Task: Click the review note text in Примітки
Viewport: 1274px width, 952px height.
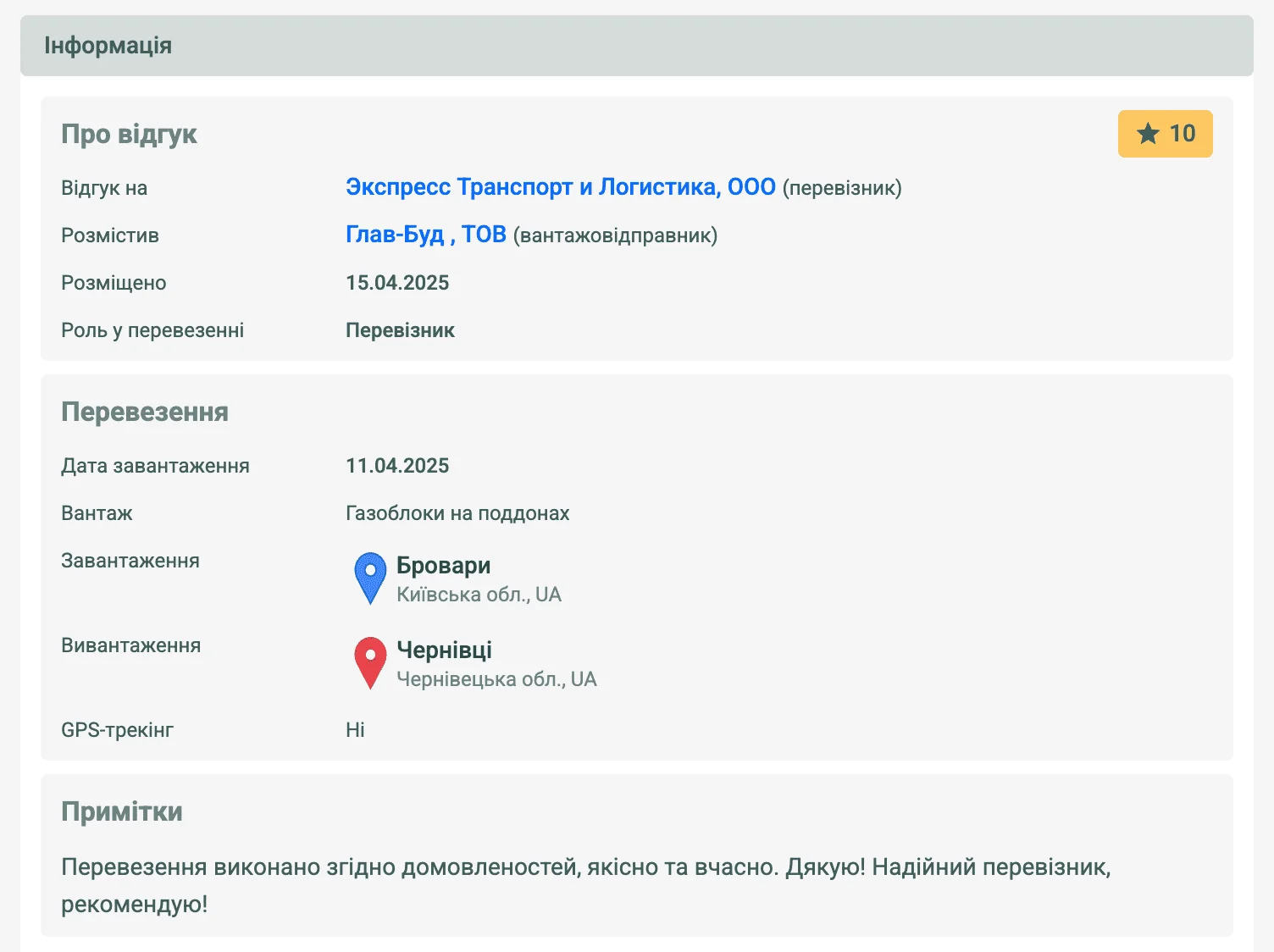Action: 585,867
